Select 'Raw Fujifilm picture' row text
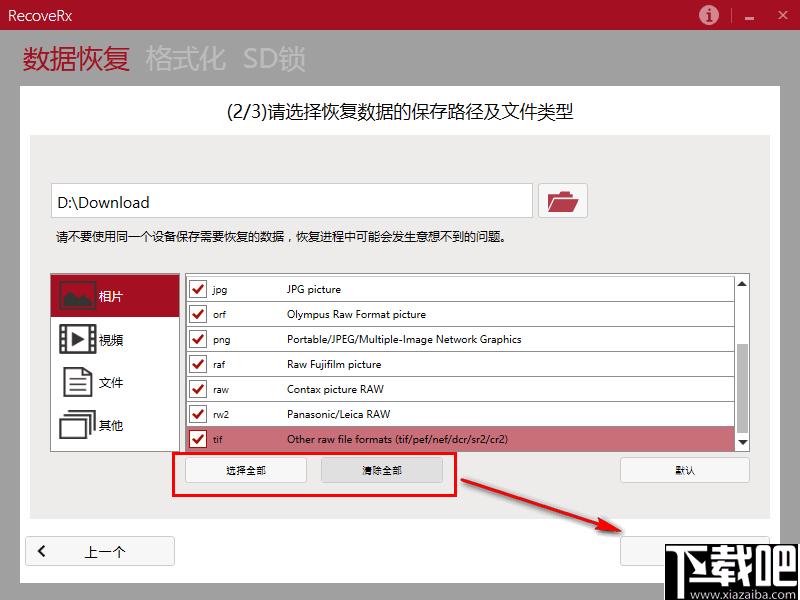The width and height of the screenshot is (800, 600). click(x=334, y=364)
